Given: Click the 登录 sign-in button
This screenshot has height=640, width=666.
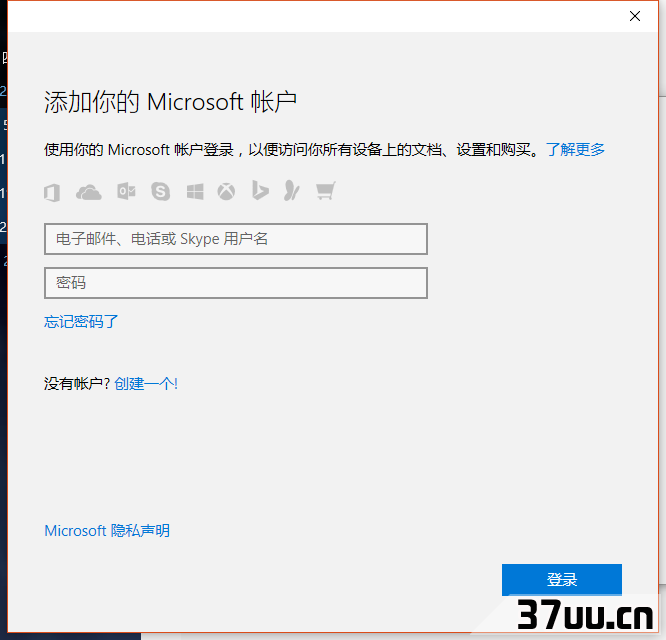Looking at the screenshot, I should [562, 580].
